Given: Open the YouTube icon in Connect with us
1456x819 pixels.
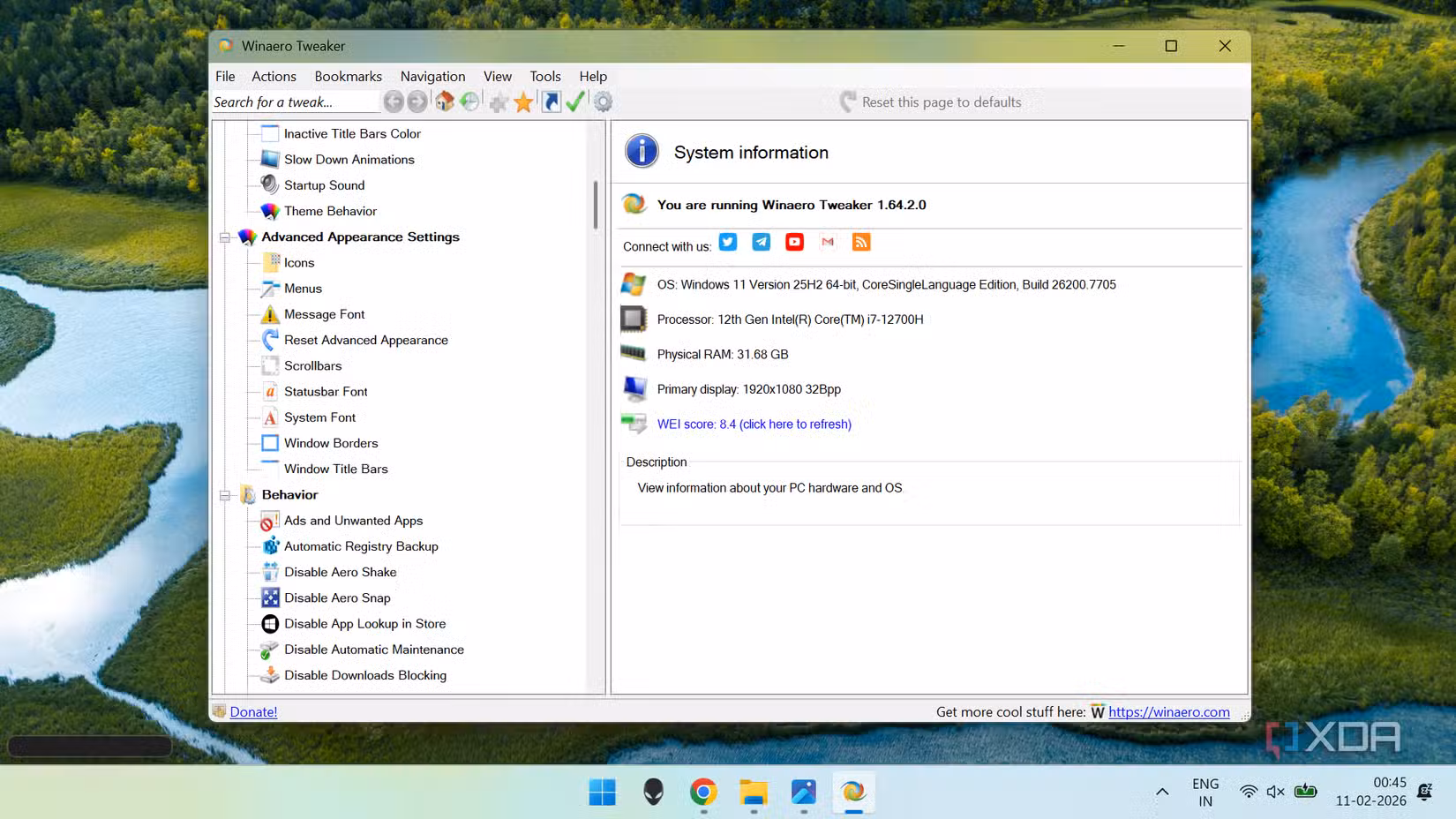Looking at the screenshot, I should (x=795, y=242).
